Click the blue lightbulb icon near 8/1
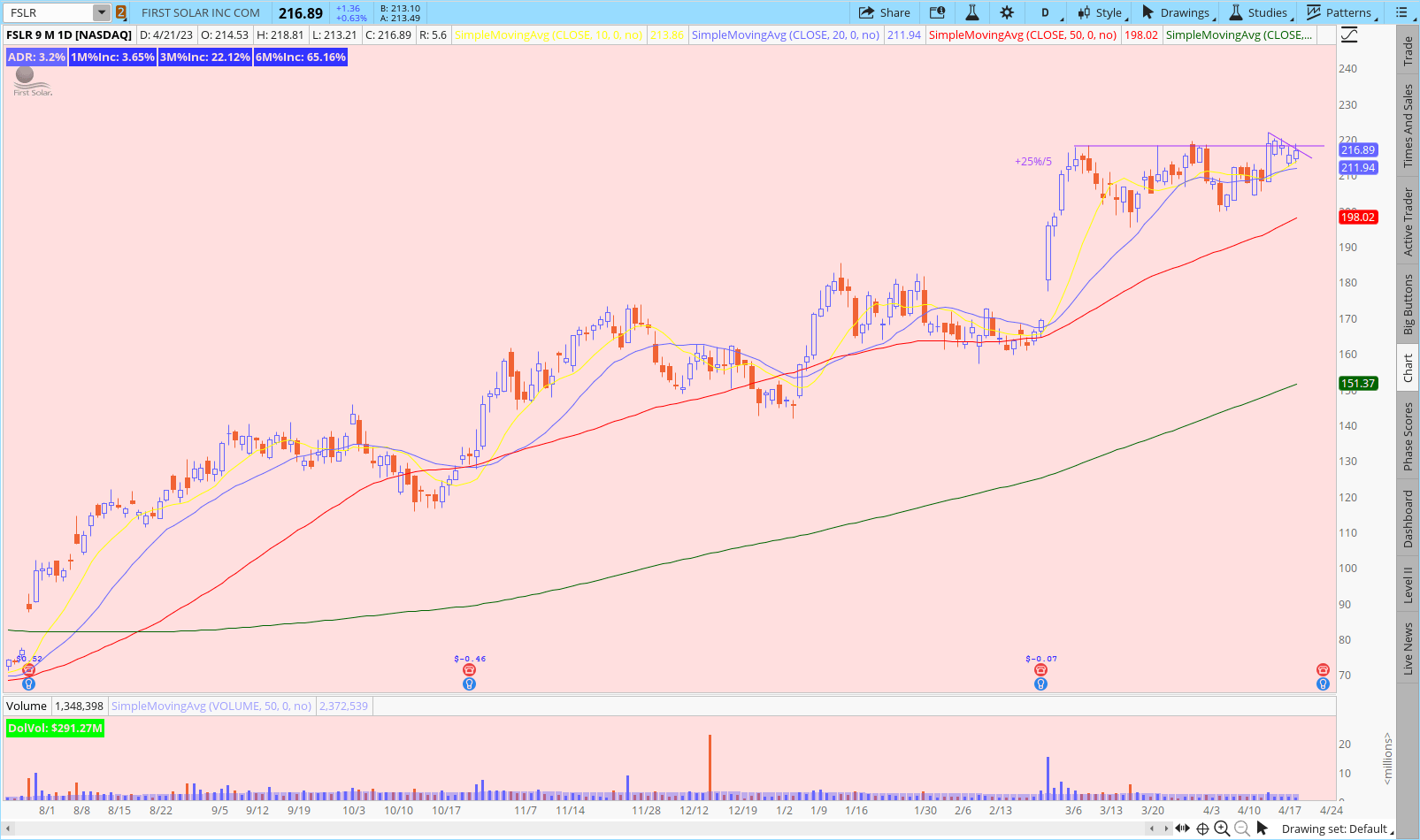 click(28, 683)
